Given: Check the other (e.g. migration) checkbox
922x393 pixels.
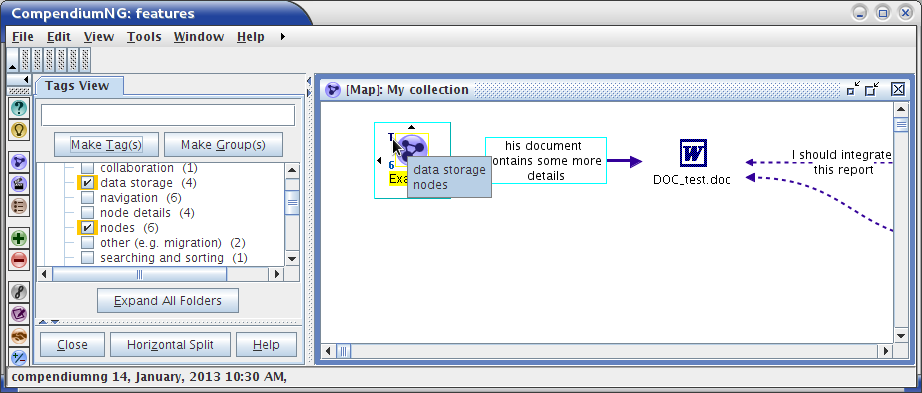Looking at the screenshot, I should 87,242.
